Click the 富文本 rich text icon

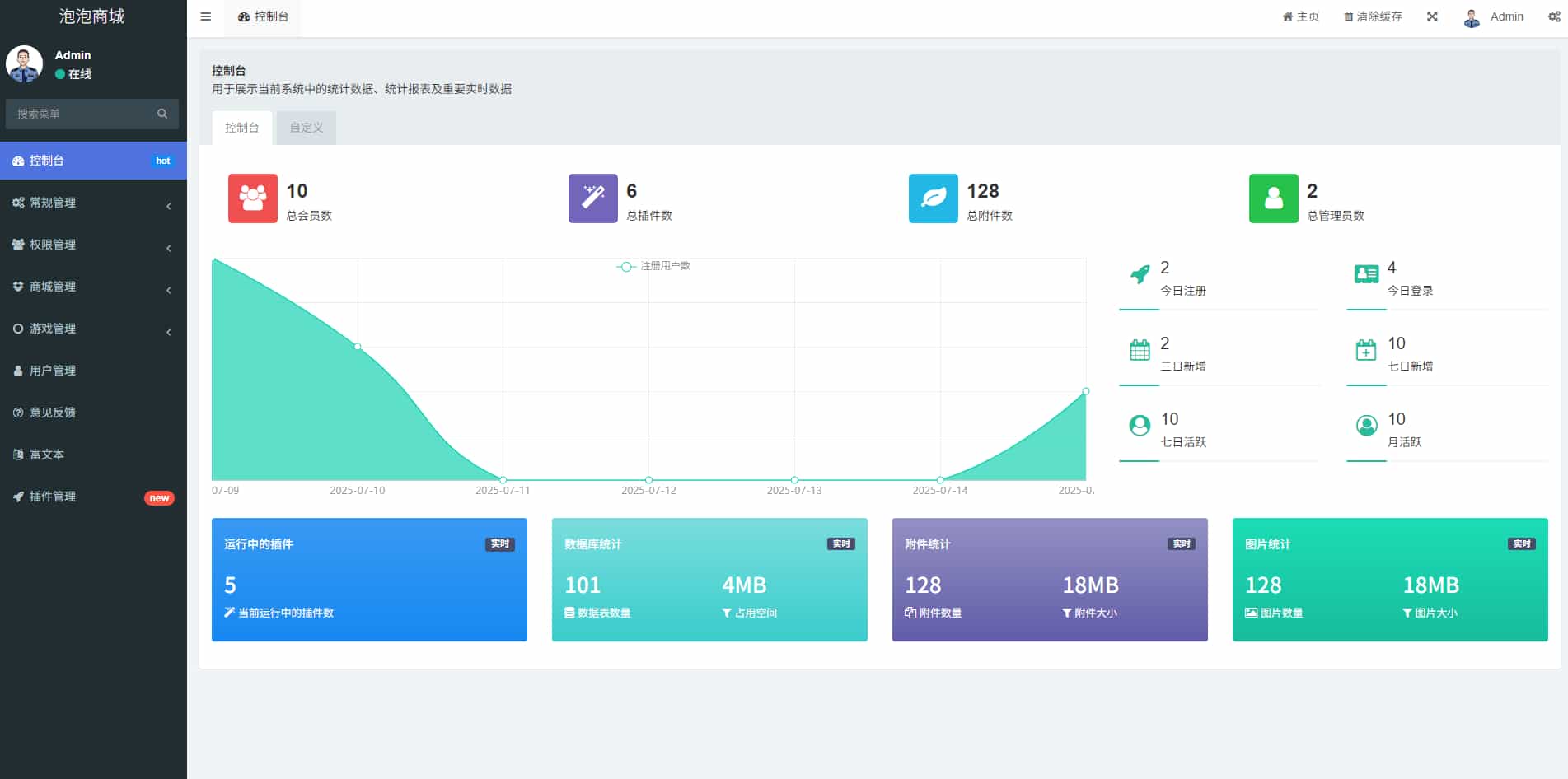point(18,454)
